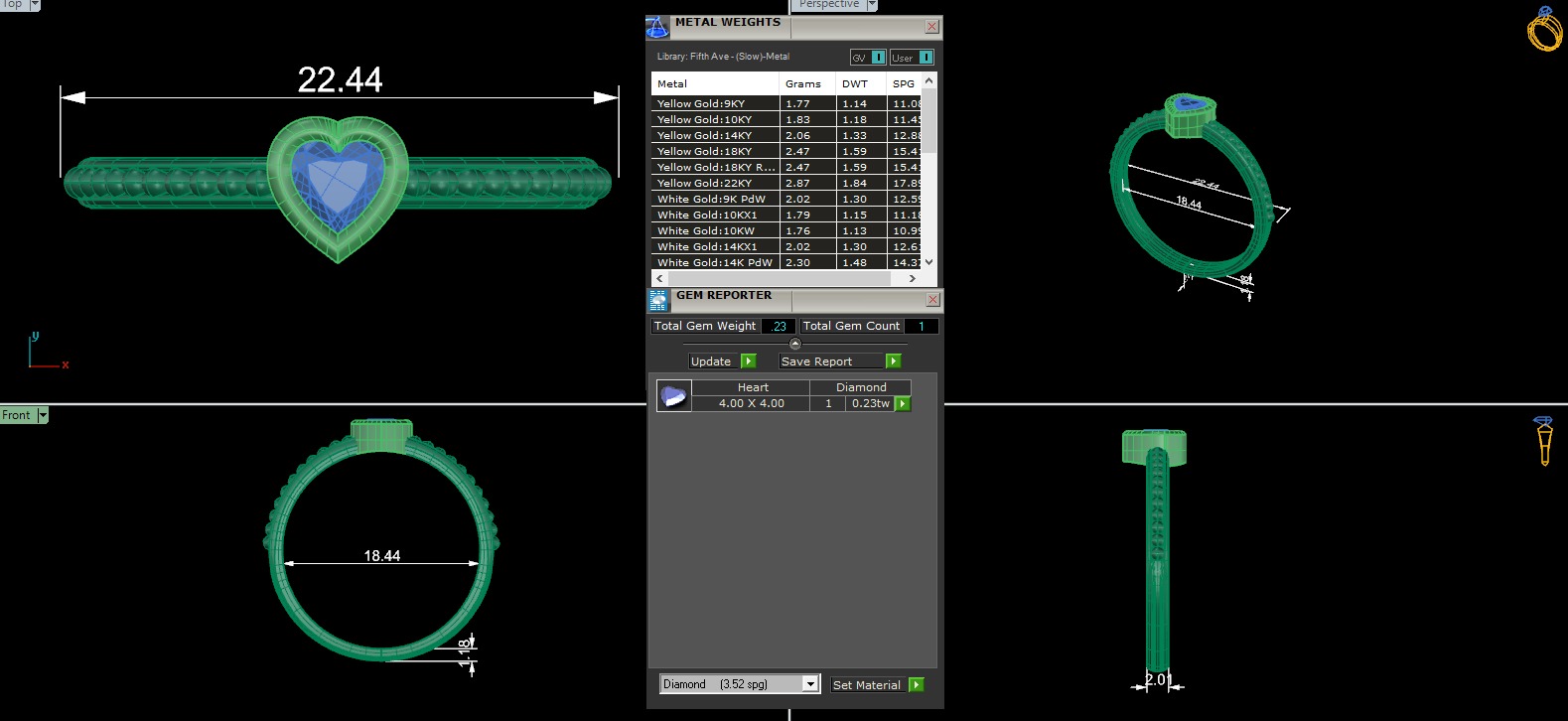1568x721 pixels.
Task: Select the heart gem thumbnail in Gem Reporter
Action: [x=674, y=396]
